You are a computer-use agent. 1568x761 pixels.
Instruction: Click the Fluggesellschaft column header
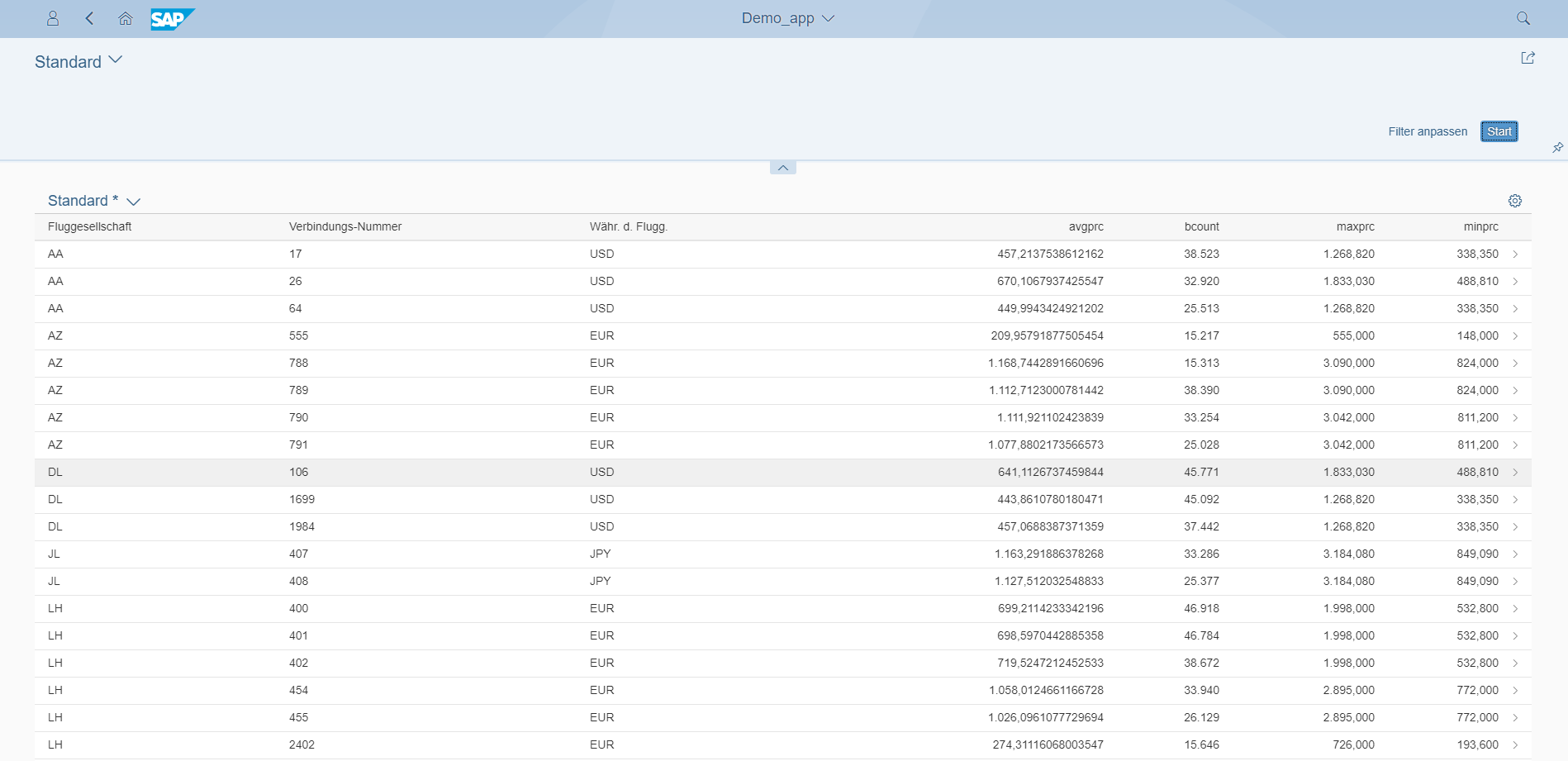click(x=90, y=226)
